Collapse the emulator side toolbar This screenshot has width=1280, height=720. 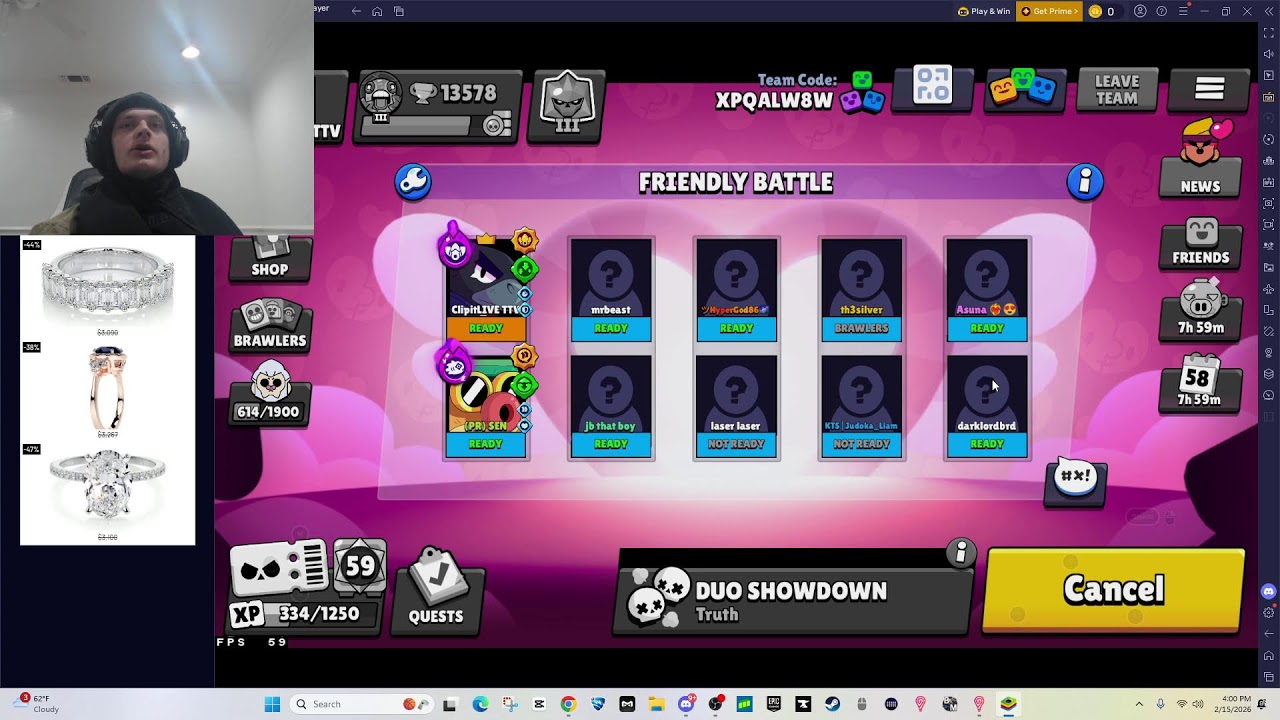[x=1269, y=11]
